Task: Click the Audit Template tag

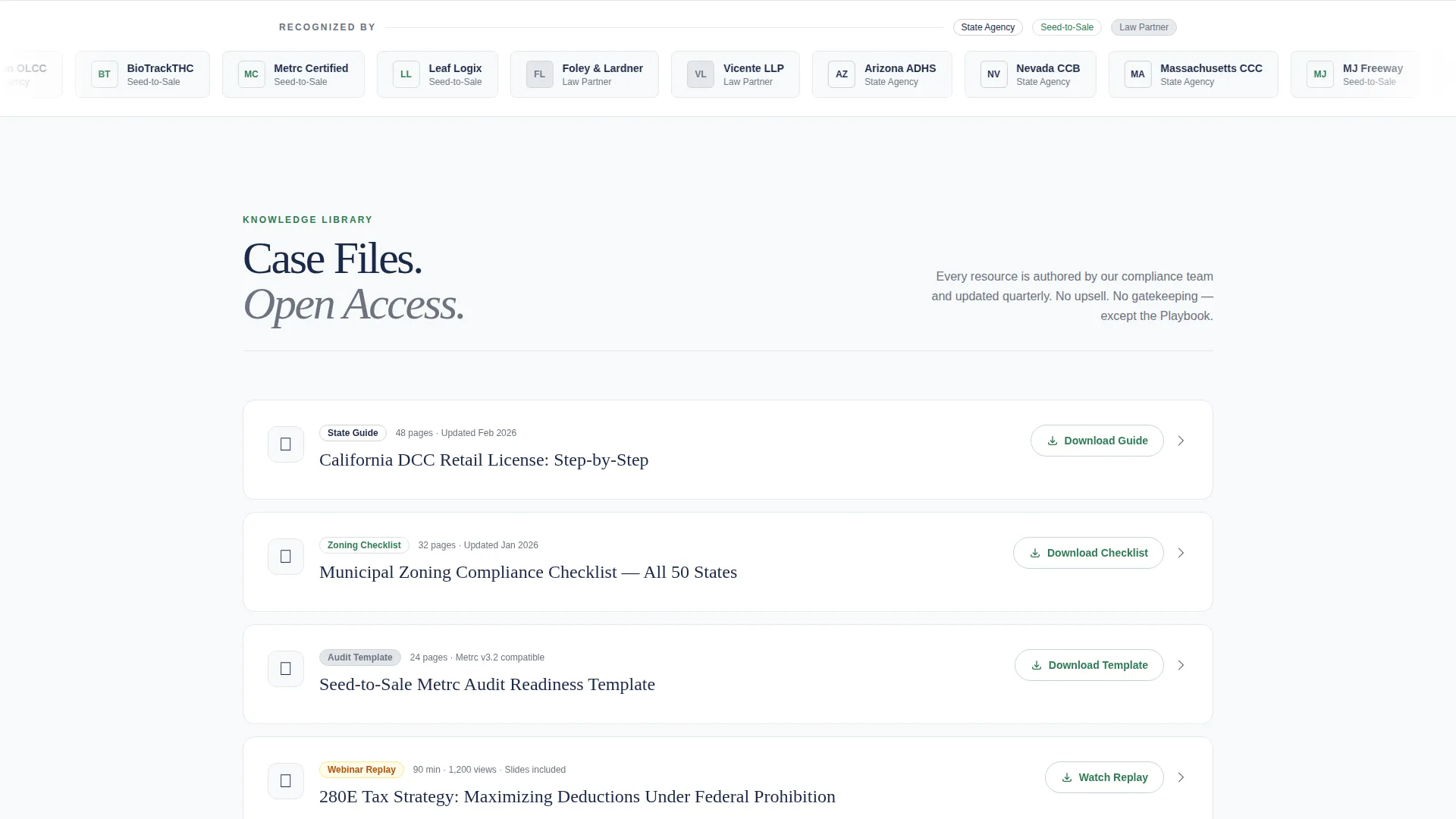Action: pyautogui.click(x=360, y=657)
